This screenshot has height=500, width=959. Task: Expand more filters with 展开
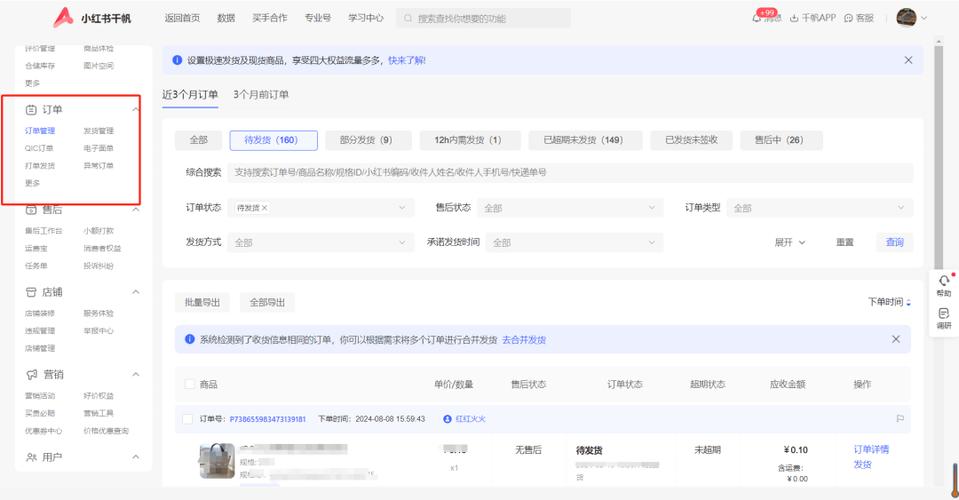(789, 242)
